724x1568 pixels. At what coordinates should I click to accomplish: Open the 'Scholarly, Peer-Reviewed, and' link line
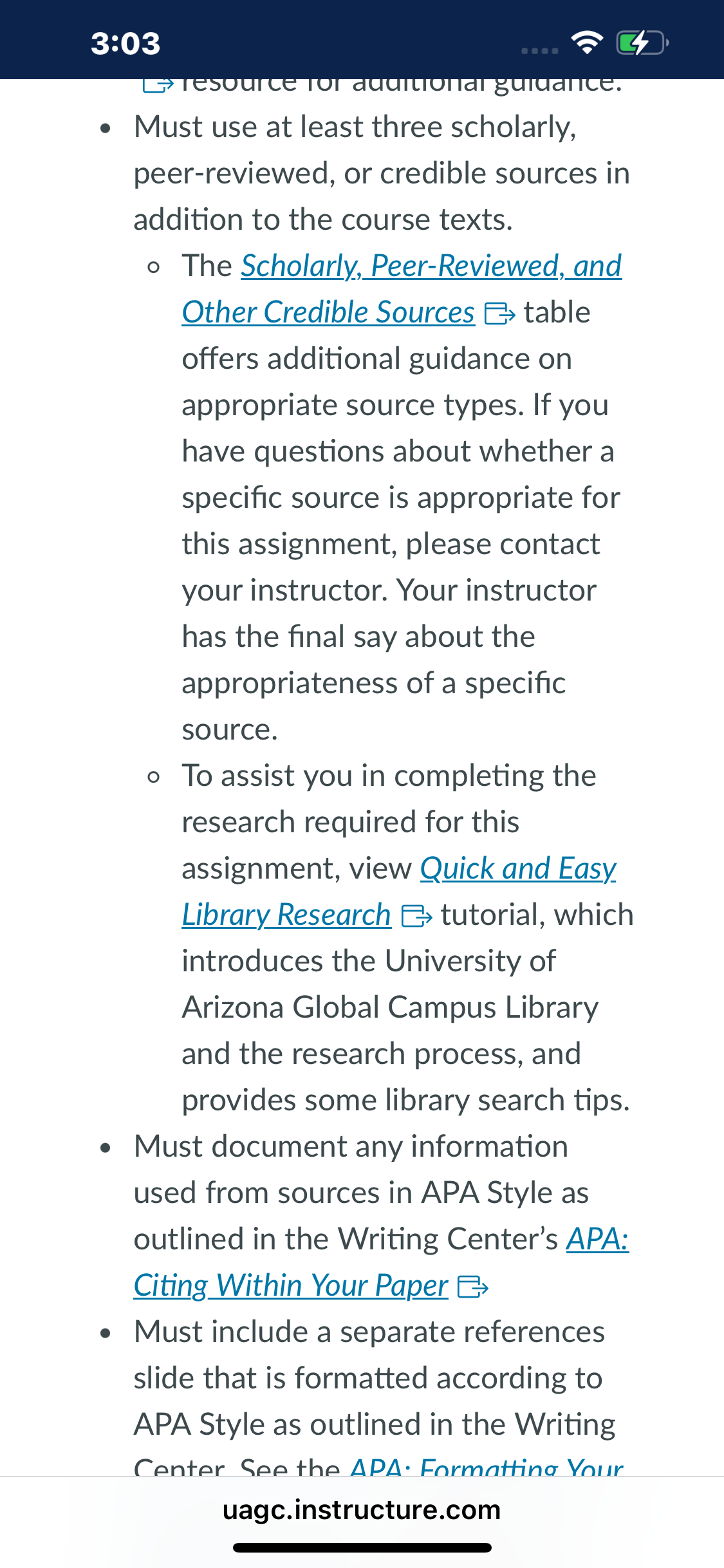pos(431,266)
